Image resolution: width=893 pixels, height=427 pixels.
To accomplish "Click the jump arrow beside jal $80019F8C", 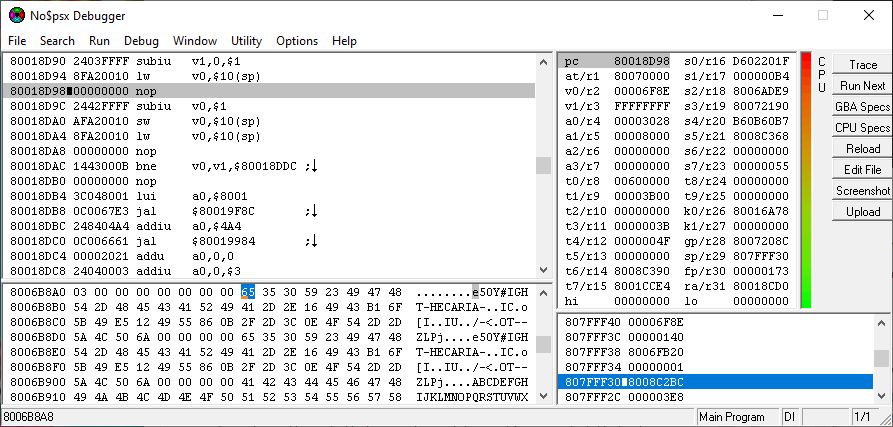I will (312, 211).
